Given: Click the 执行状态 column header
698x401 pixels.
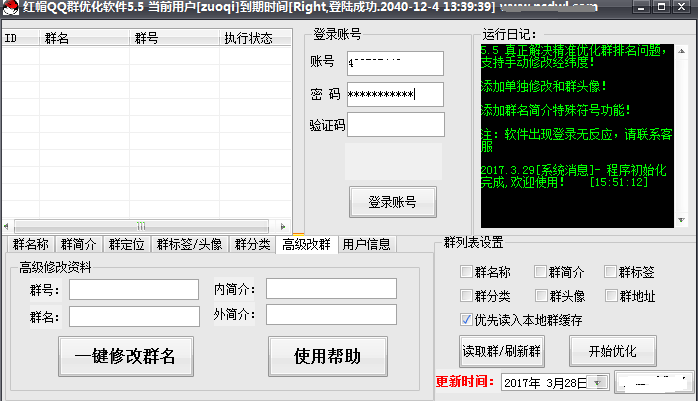Looking at the screenshot, I should pyautogui.click(x=256, y=38).
